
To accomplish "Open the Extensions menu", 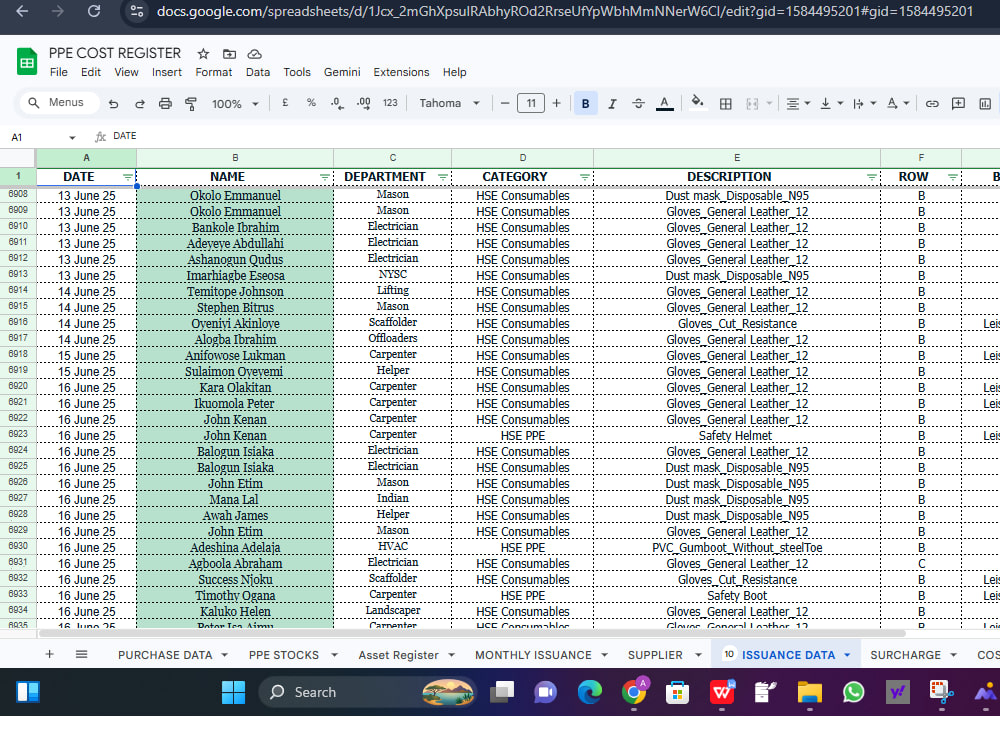I will 401,72.
